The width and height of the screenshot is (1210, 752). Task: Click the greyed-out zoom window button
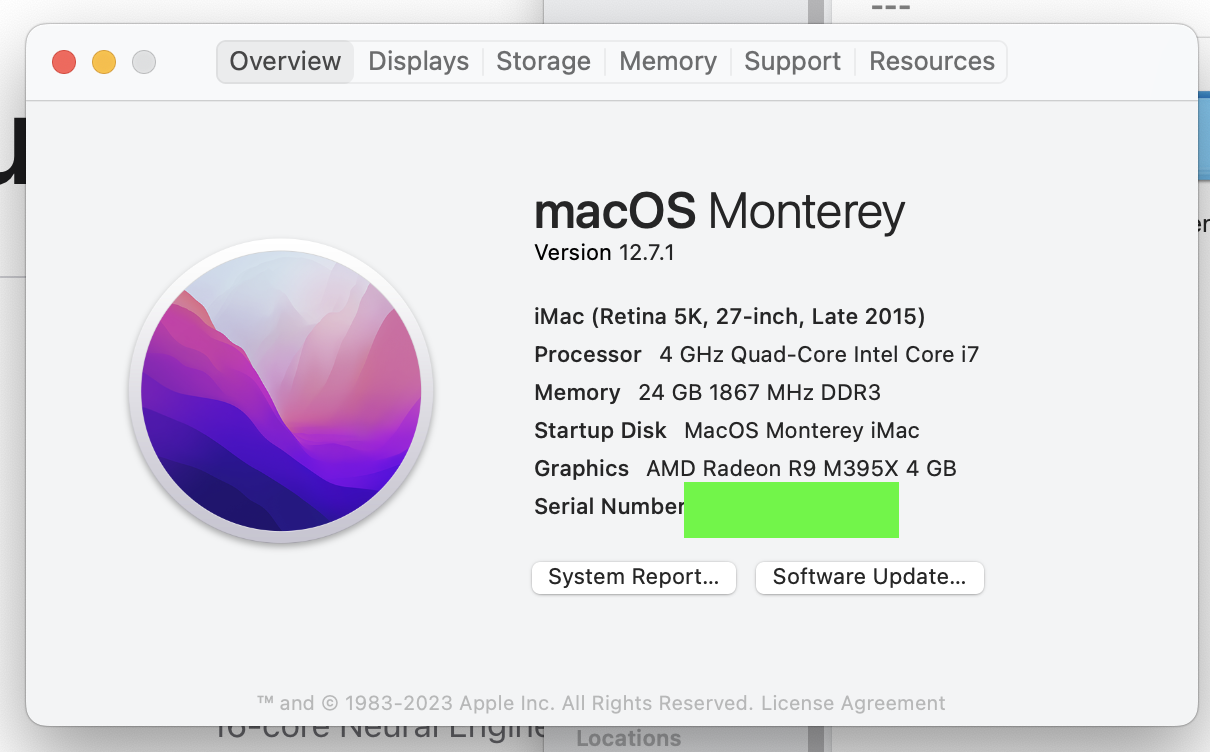tap(144, 62)
